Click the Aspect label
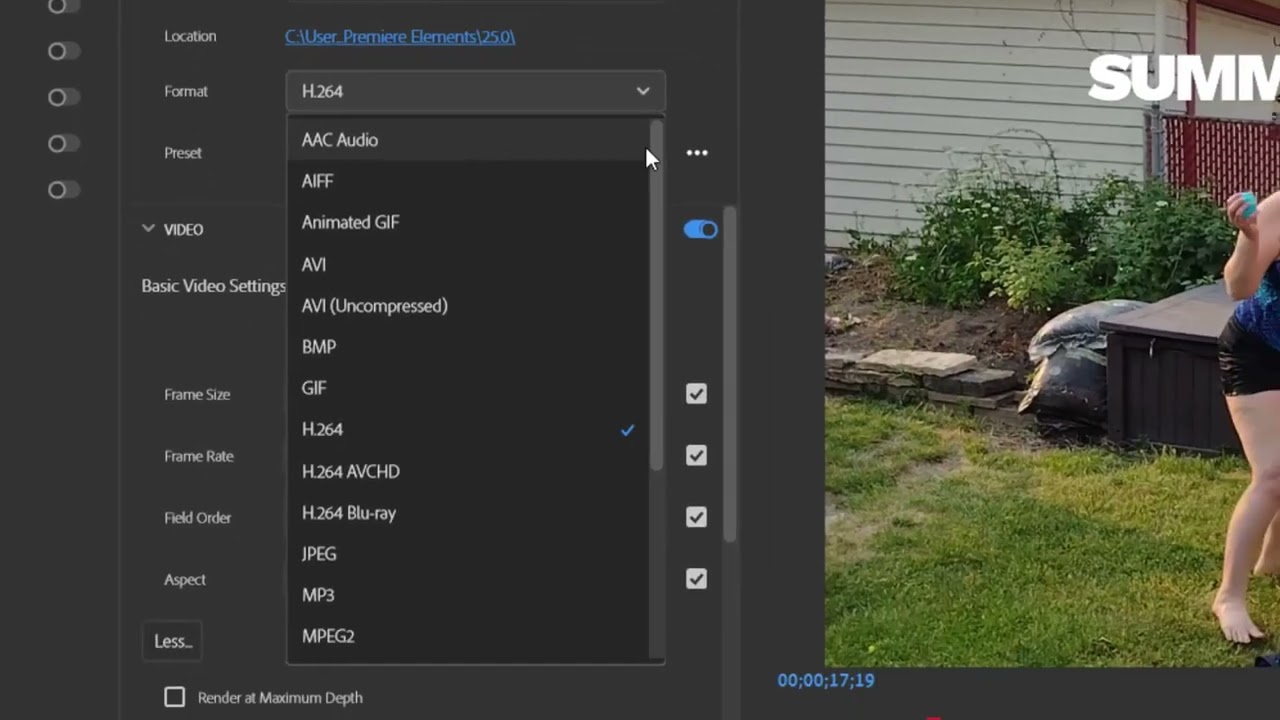Viewport: 1280px width, 720px height. [x=185, y=580]
